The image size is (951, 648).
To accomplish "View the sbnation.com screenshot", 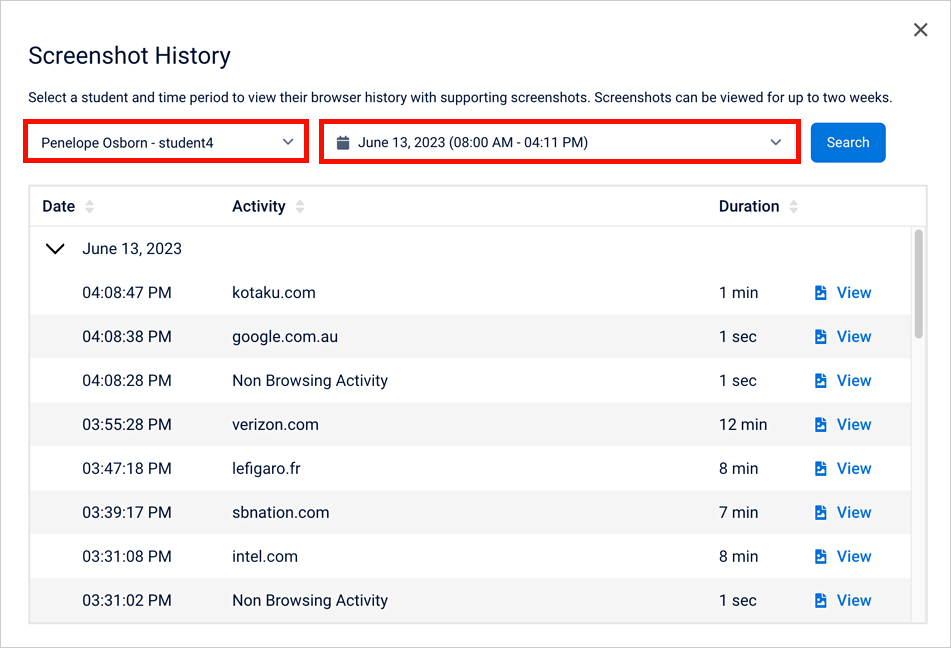I will tap(855, 512).
